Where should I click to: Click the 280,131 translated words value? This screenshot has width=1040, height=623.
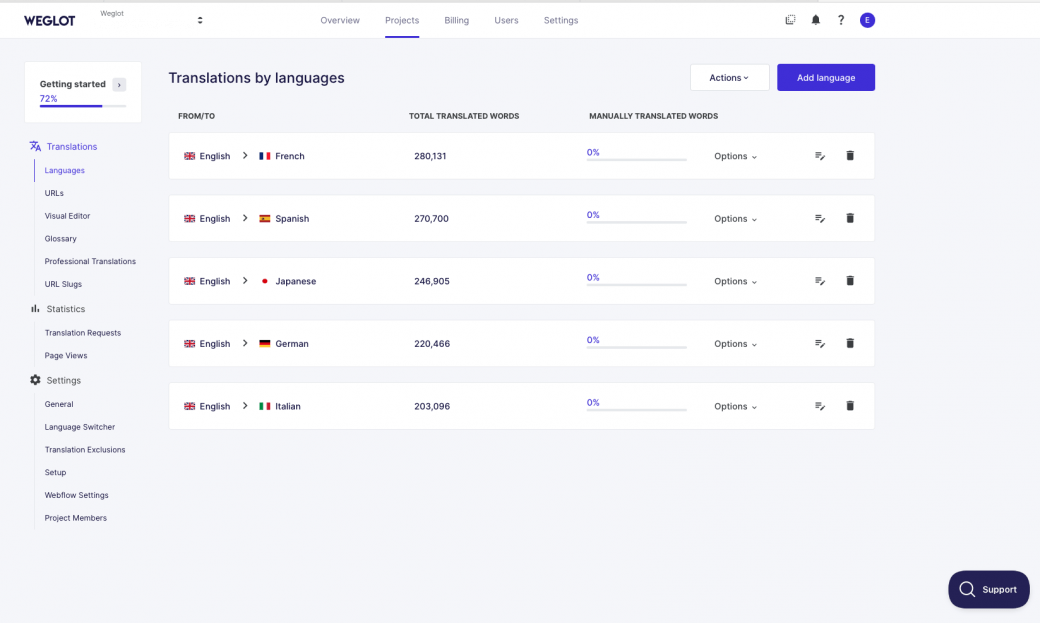point(430,156)
